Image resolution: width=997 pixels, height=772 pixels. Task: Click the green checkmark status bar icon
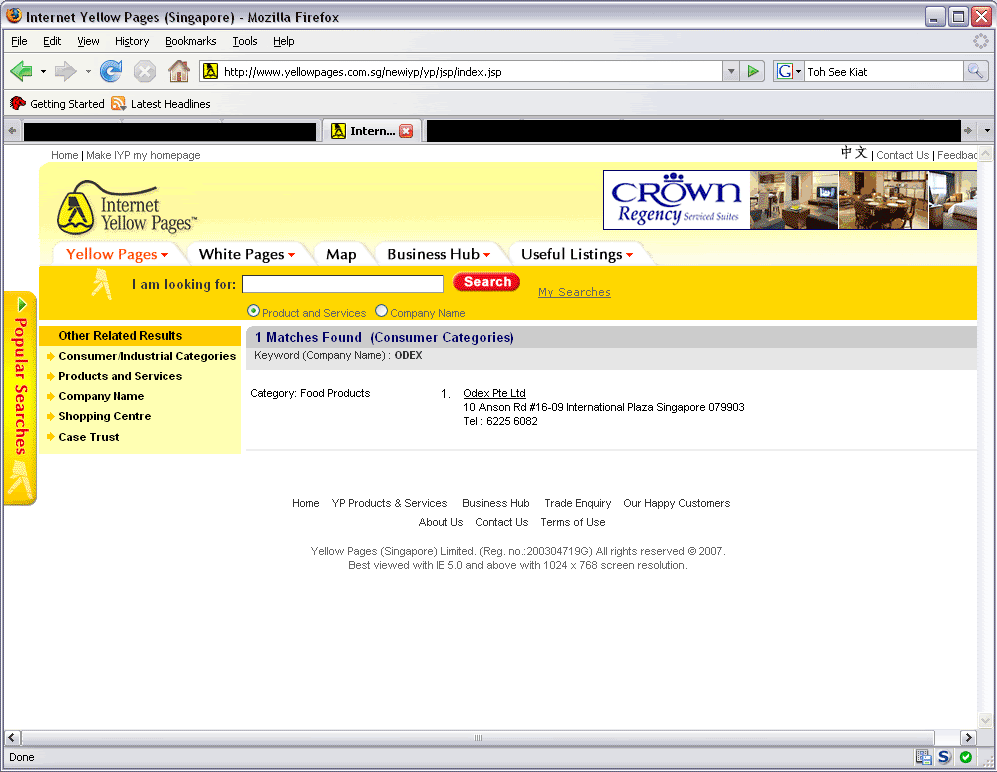966,757
